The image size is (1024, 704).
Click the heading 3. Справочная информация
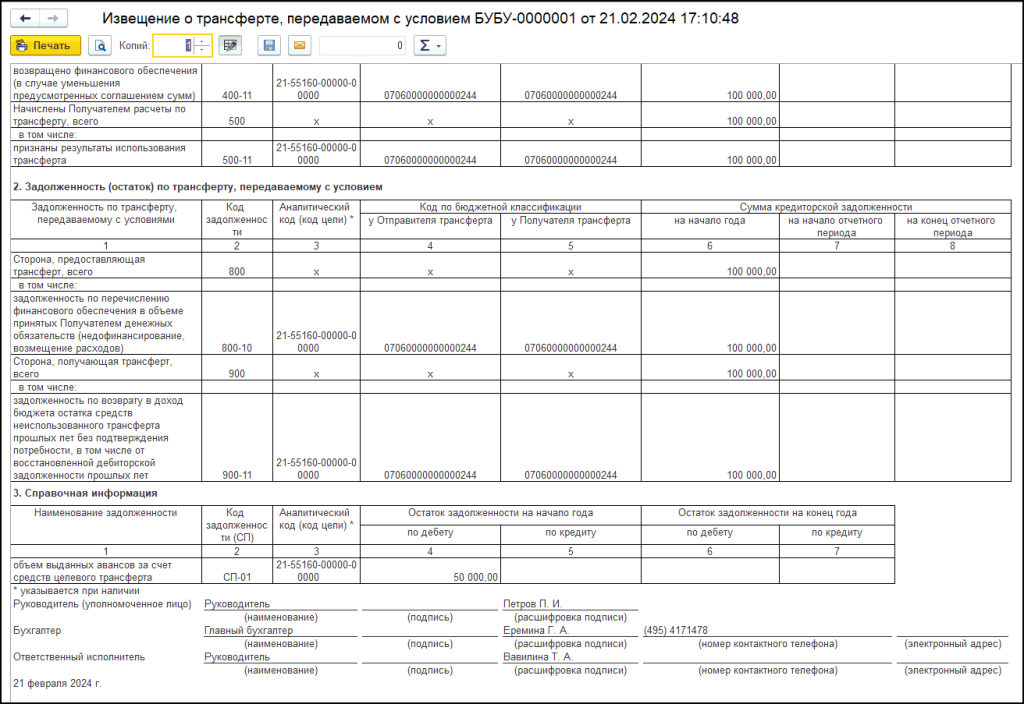71,493
